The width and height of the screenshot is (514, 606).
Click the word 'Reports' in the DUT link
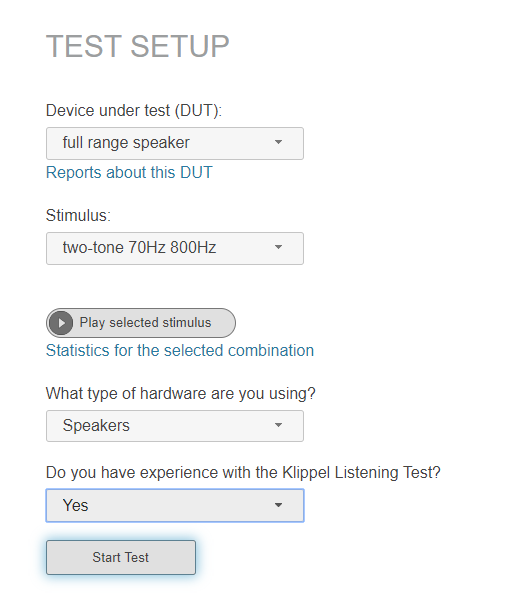click(74, 173)
